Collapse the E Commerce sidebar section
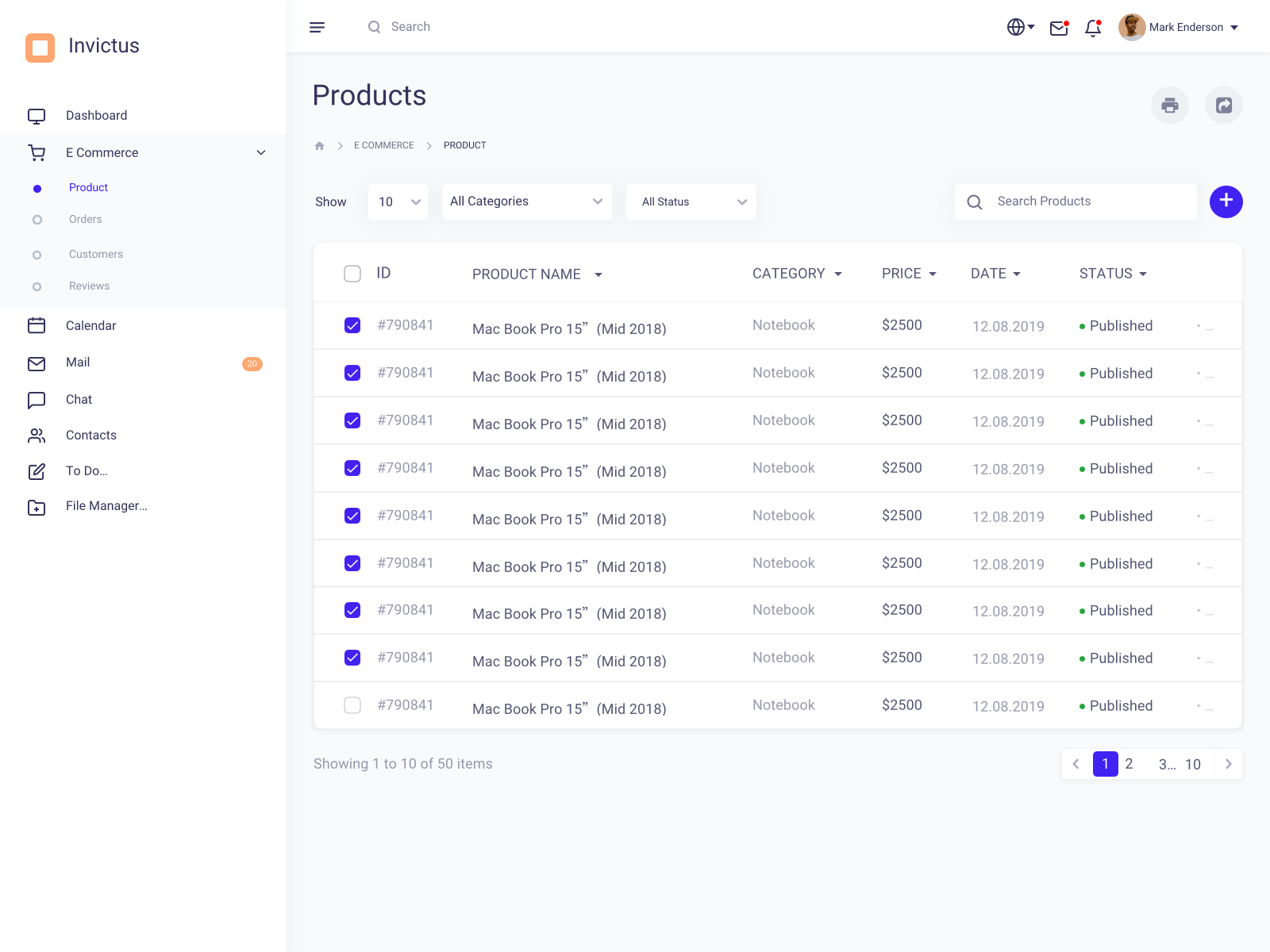 click(261, 152)
